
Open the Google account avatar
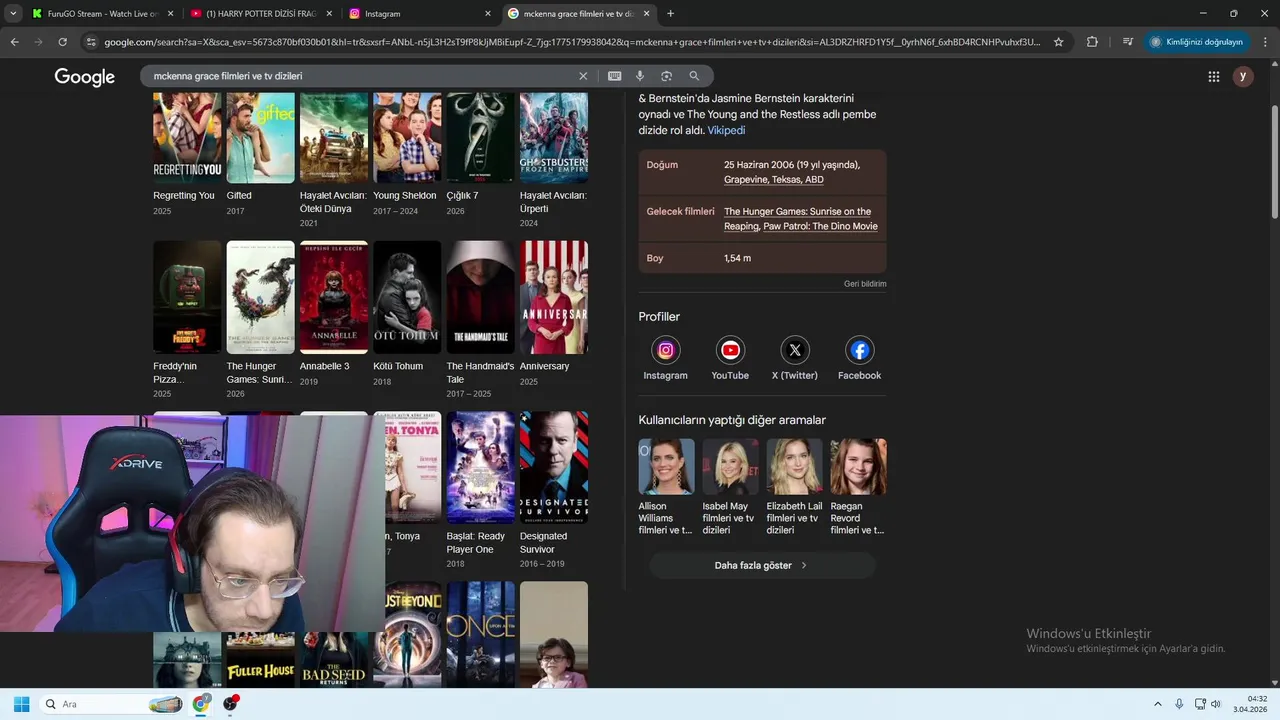[x=1243, y=77]
